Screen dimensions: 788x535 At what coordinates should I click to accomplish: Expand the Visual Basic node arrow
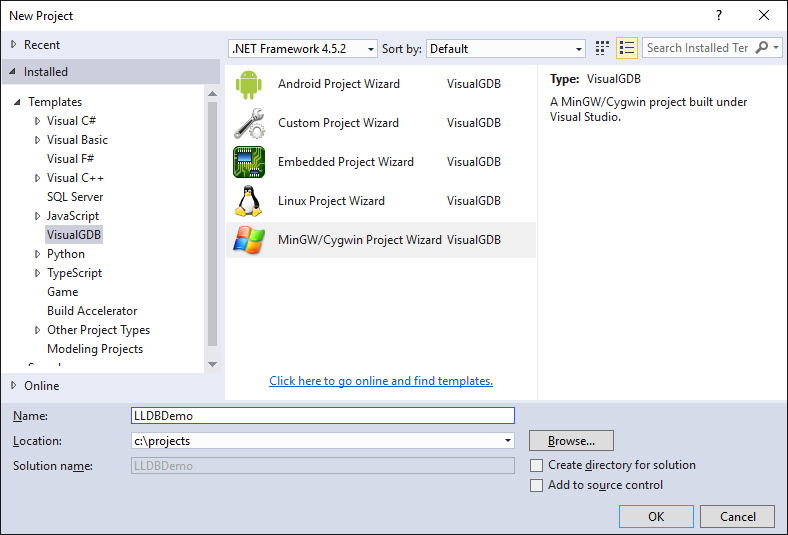pos(37,140)
